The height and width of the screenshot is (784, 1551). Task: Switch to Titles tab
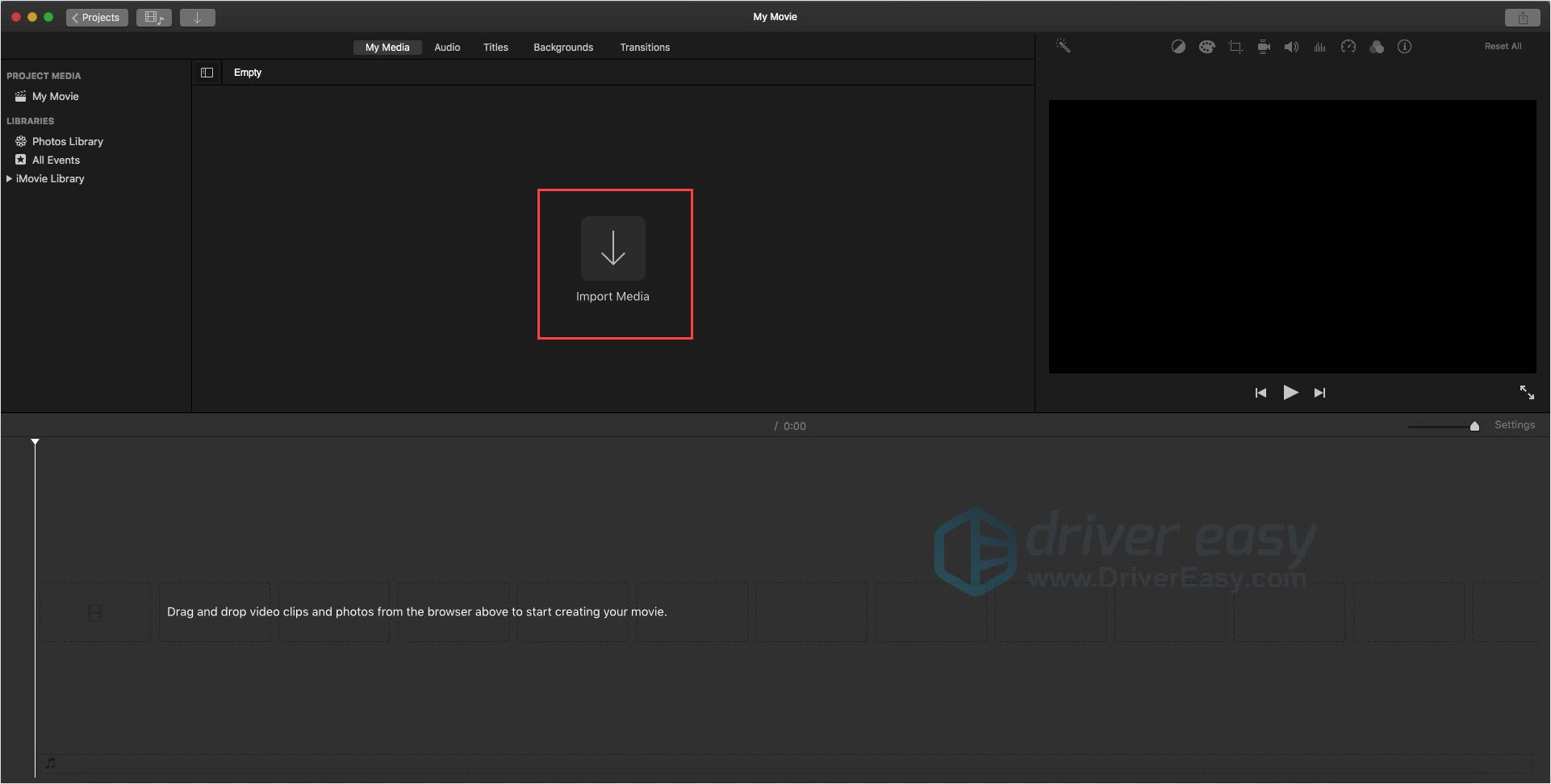(495, 48)
